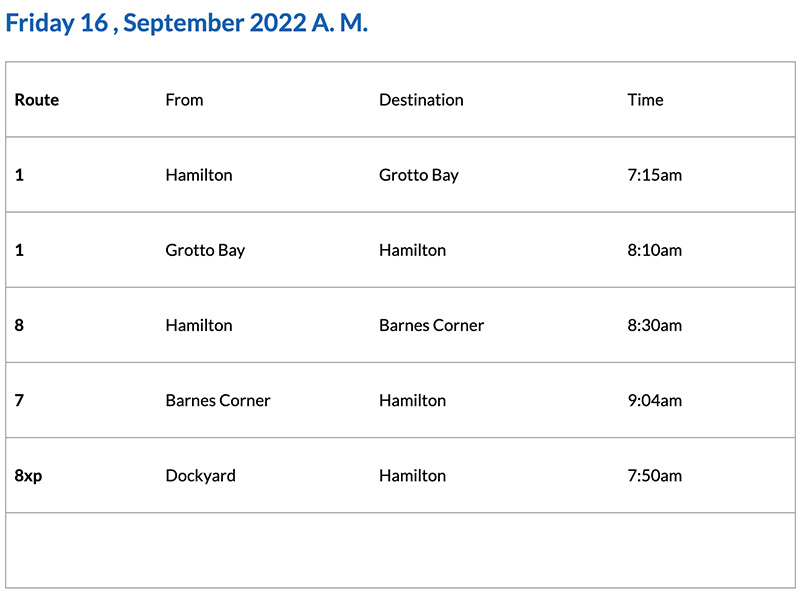Click the 8:30am time cell
This screenshot has height=591, width=800.
654,325
